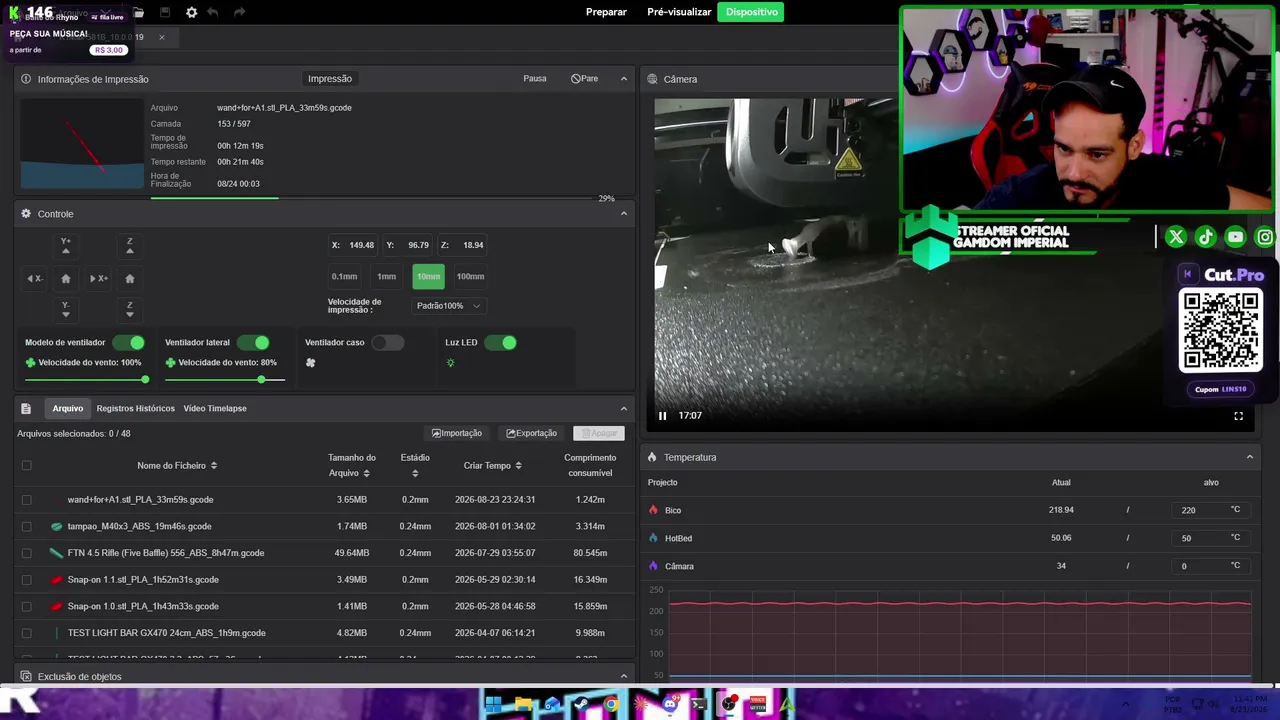The height and width of the screenshot is (720, 1280).
Task: Open Registros Históricos tab
Action: (x=135, y=408)
